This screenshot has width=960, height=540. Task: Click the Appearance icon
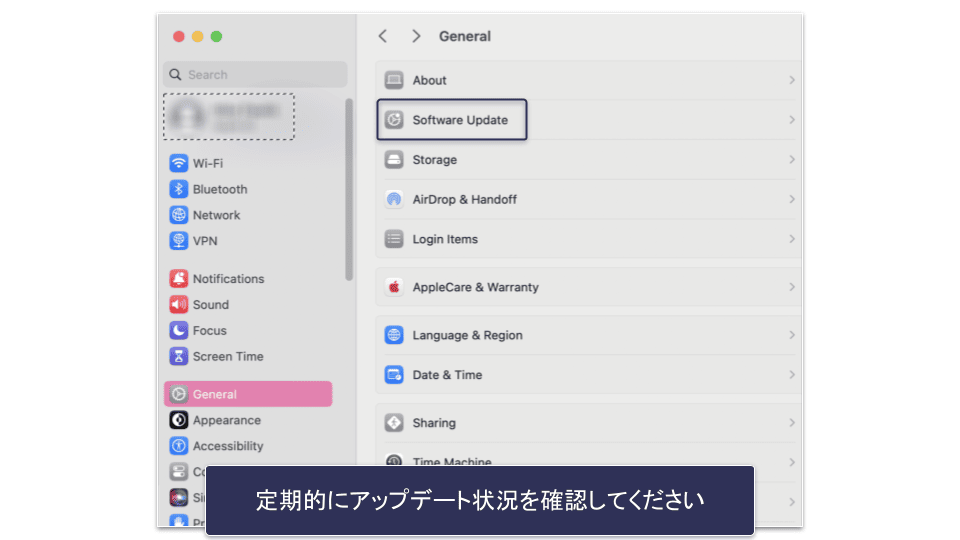click(x=178, y=420)
